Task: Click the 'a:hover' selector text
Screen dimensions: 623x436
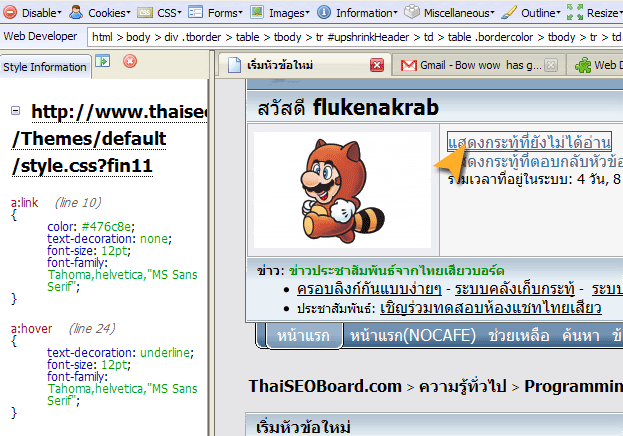Action: point(31,329)
